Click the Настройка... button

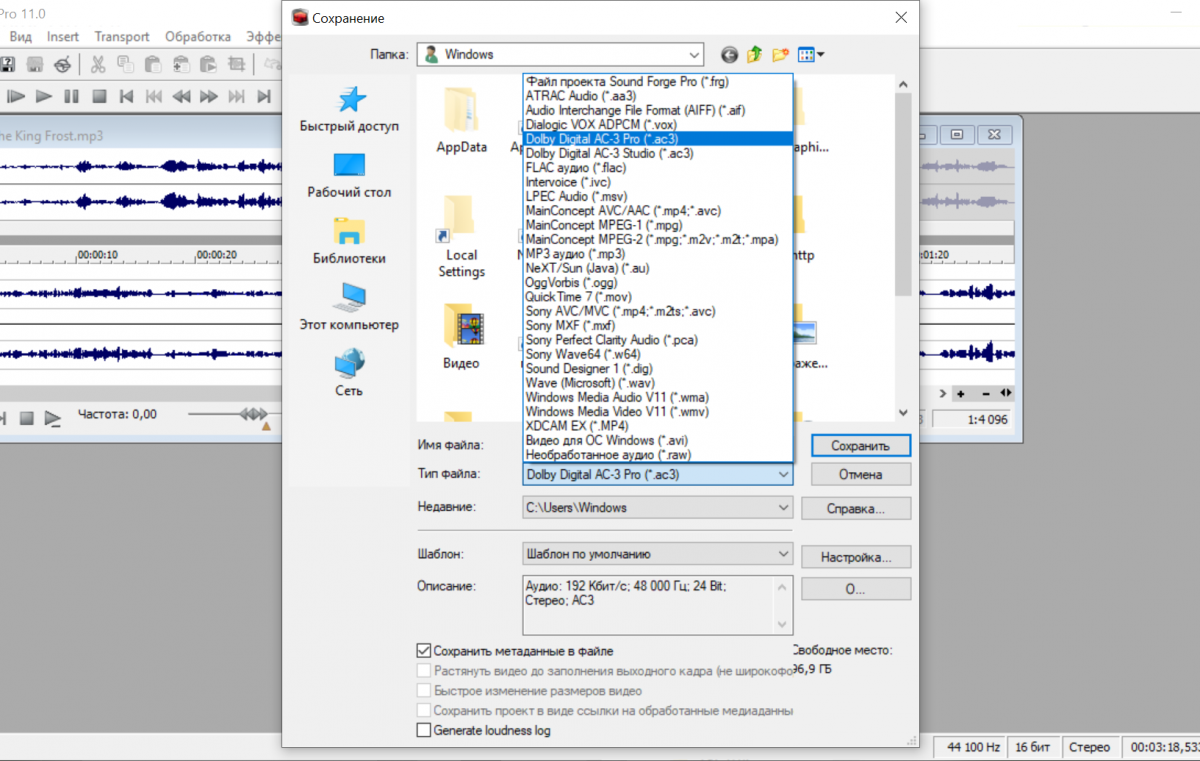(x=856, y=557)
